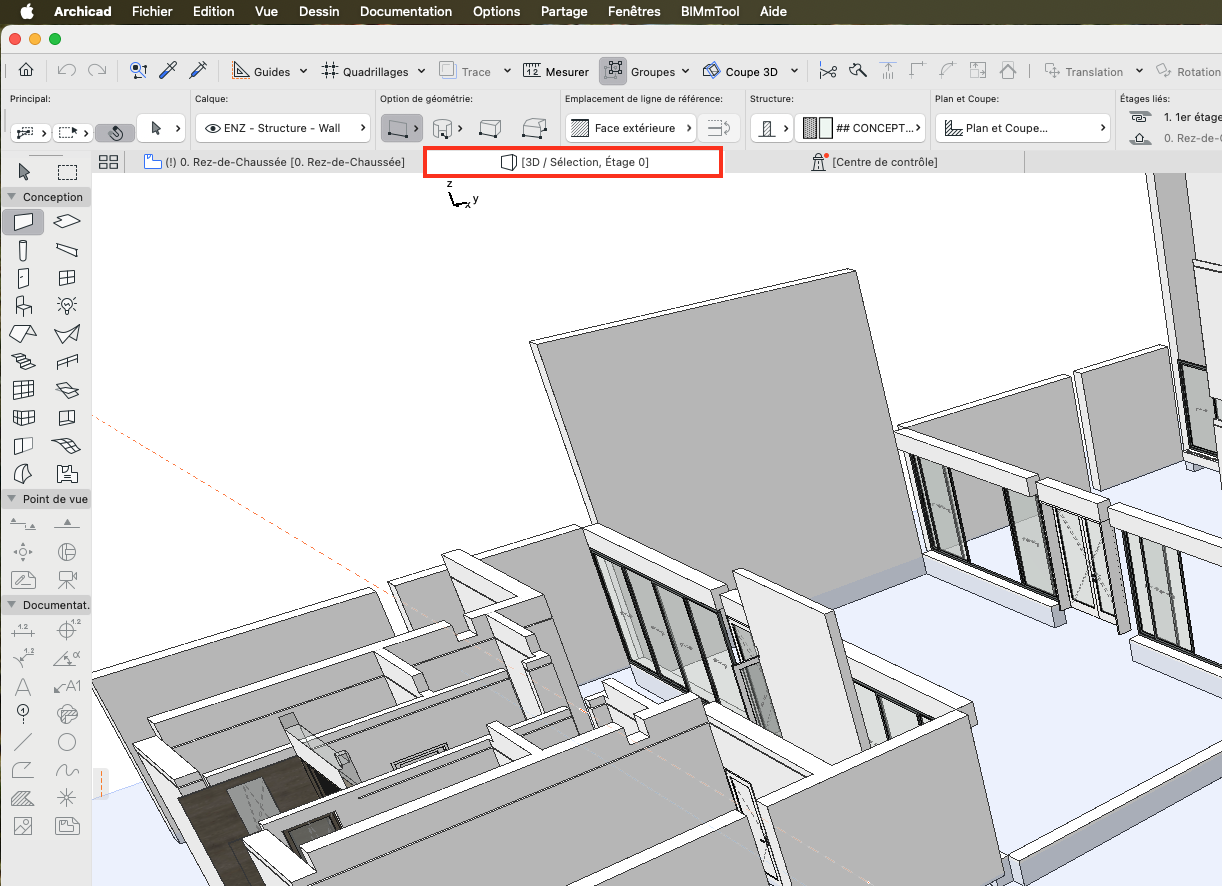Pick the Lamp tool

click(x=67, y=306)
